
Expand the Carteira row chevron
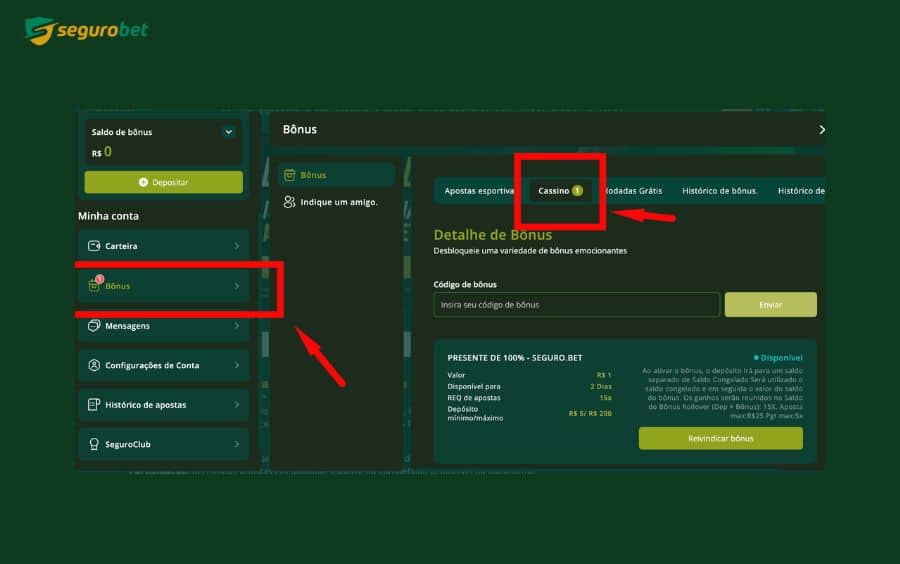tap(236, 246)
